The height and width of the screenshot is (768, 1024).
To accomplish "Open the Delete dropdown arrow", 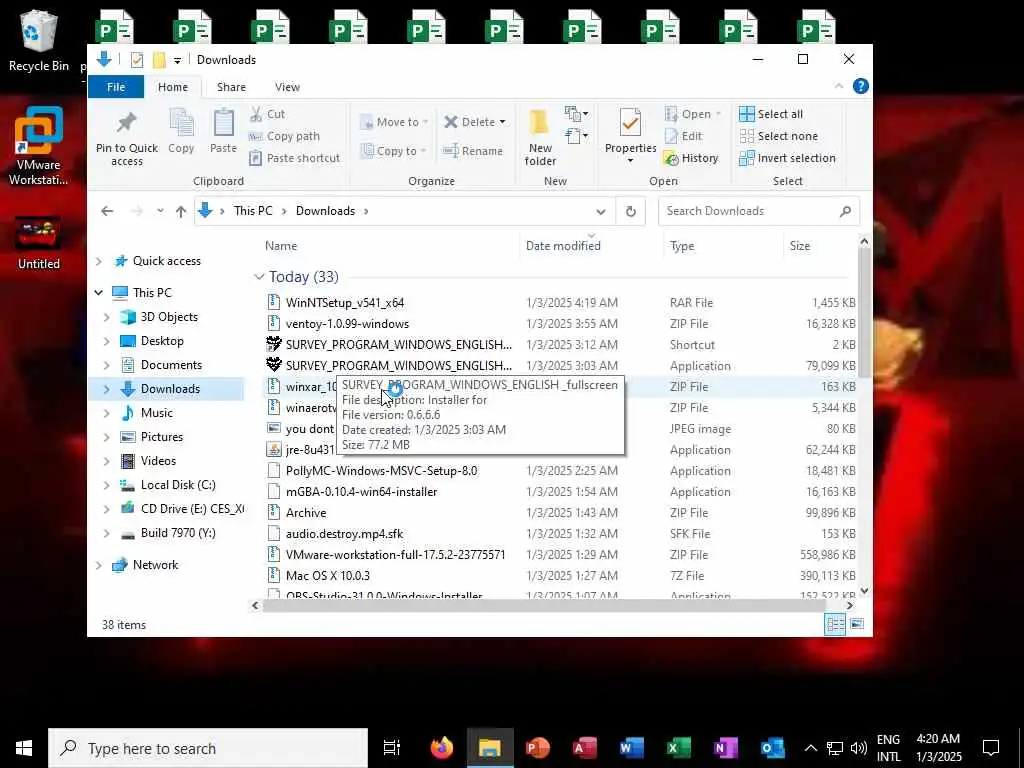I will [502, 122].
